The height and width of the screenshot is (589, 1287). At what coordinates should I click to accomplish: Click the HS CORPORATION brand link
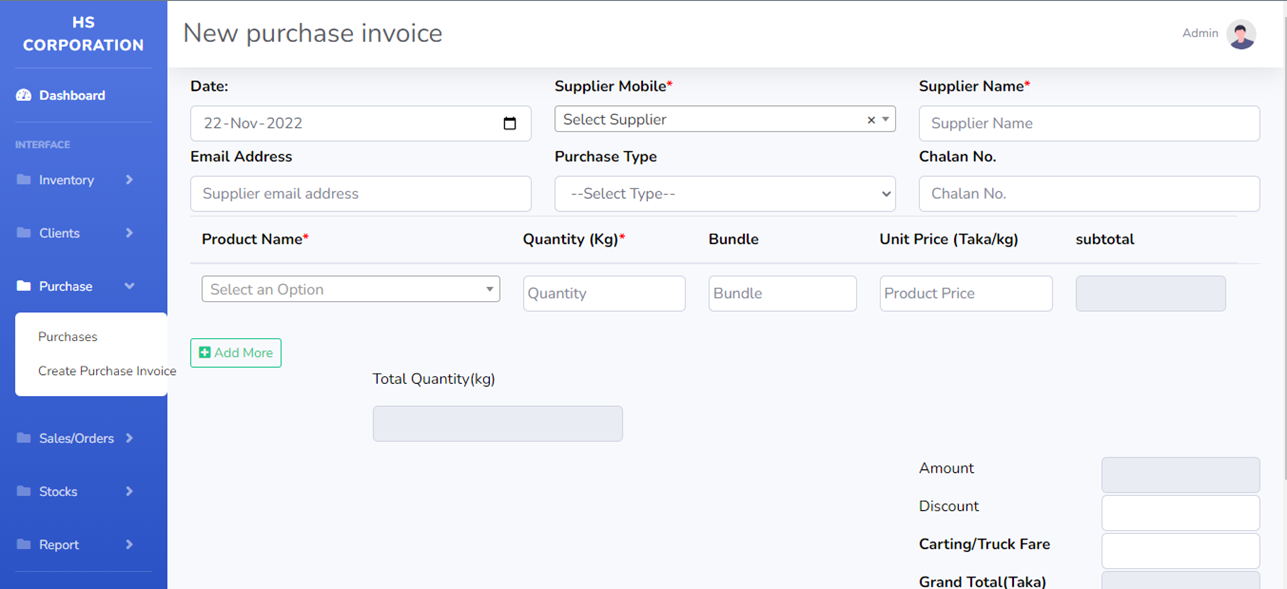pos(83,34)
